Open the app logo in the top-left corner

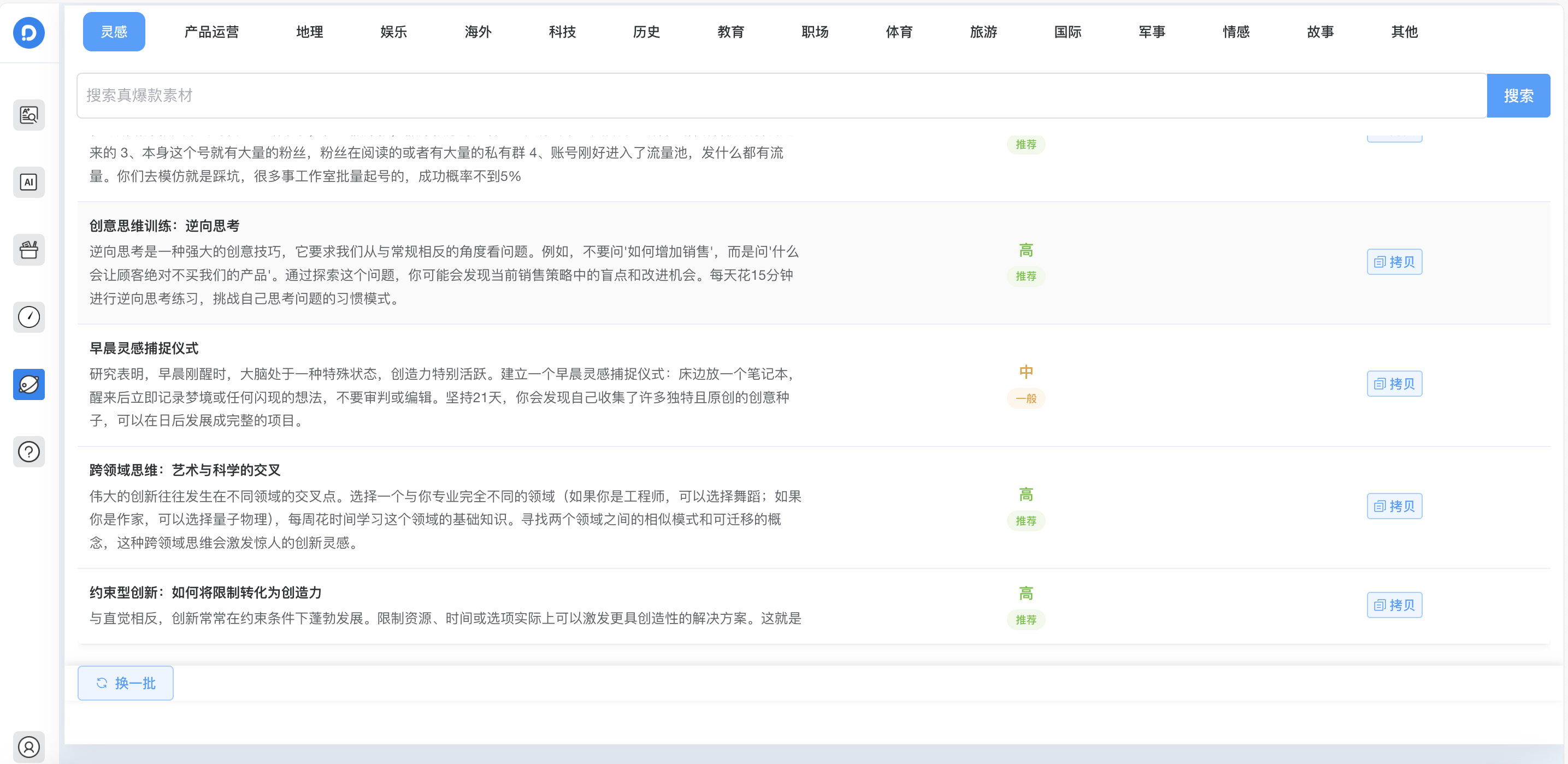pos(28,32)
